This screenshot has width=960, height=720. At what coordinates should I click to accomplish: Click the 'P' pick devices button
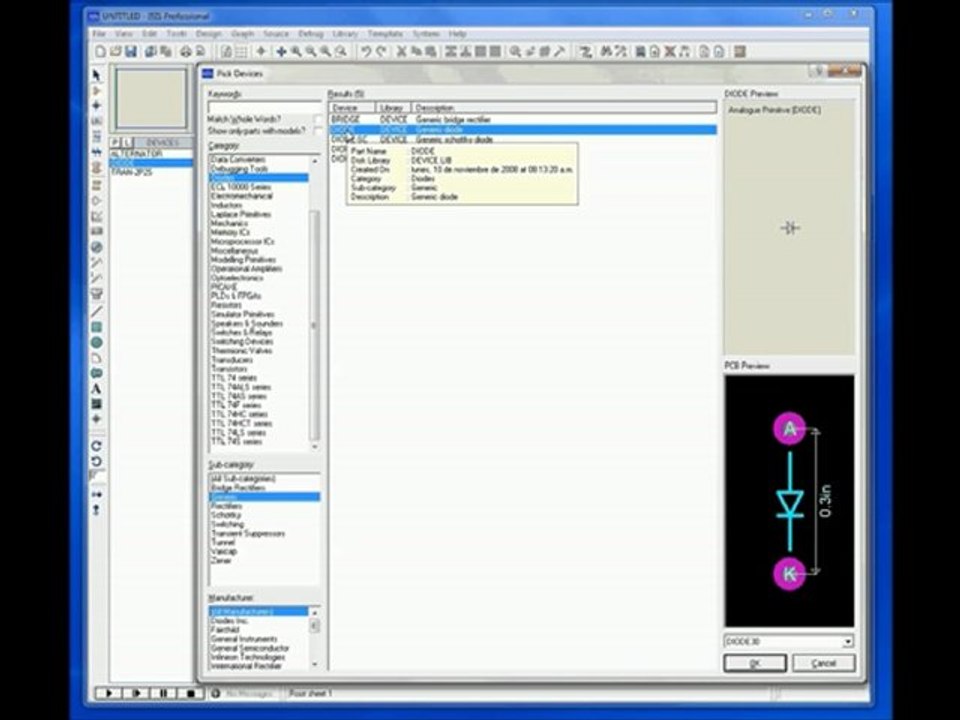(x=115, y=142)
